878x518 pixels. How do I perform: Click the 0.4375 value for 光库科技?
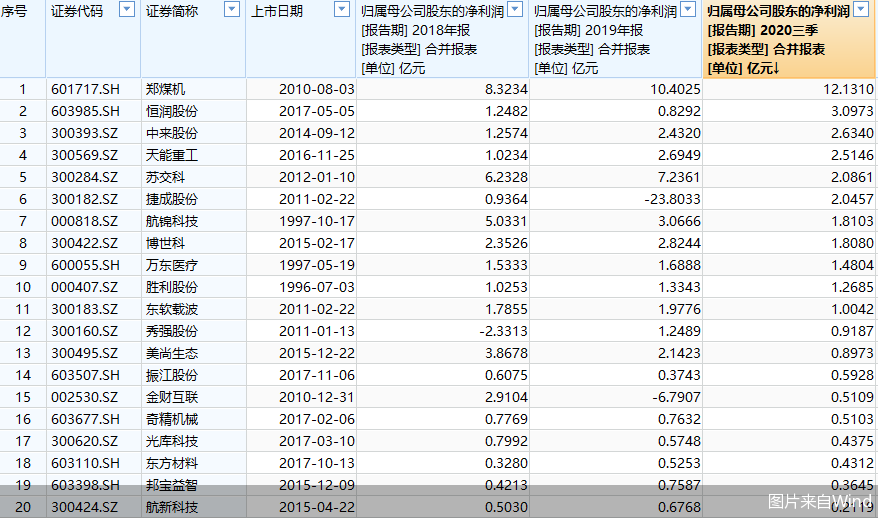click(852, 441)
